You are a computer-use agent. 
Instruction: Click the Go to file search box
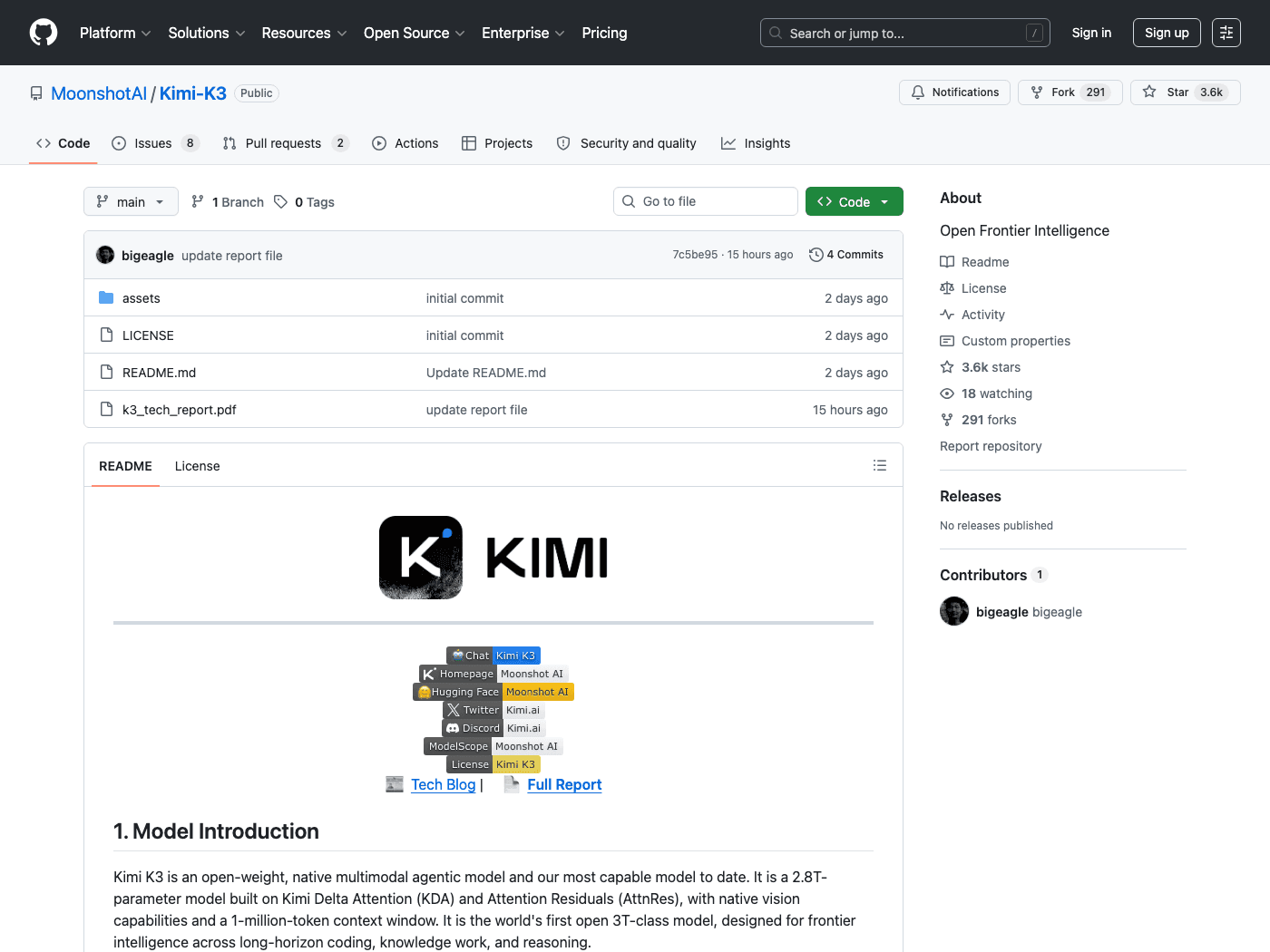coord(706,201)
